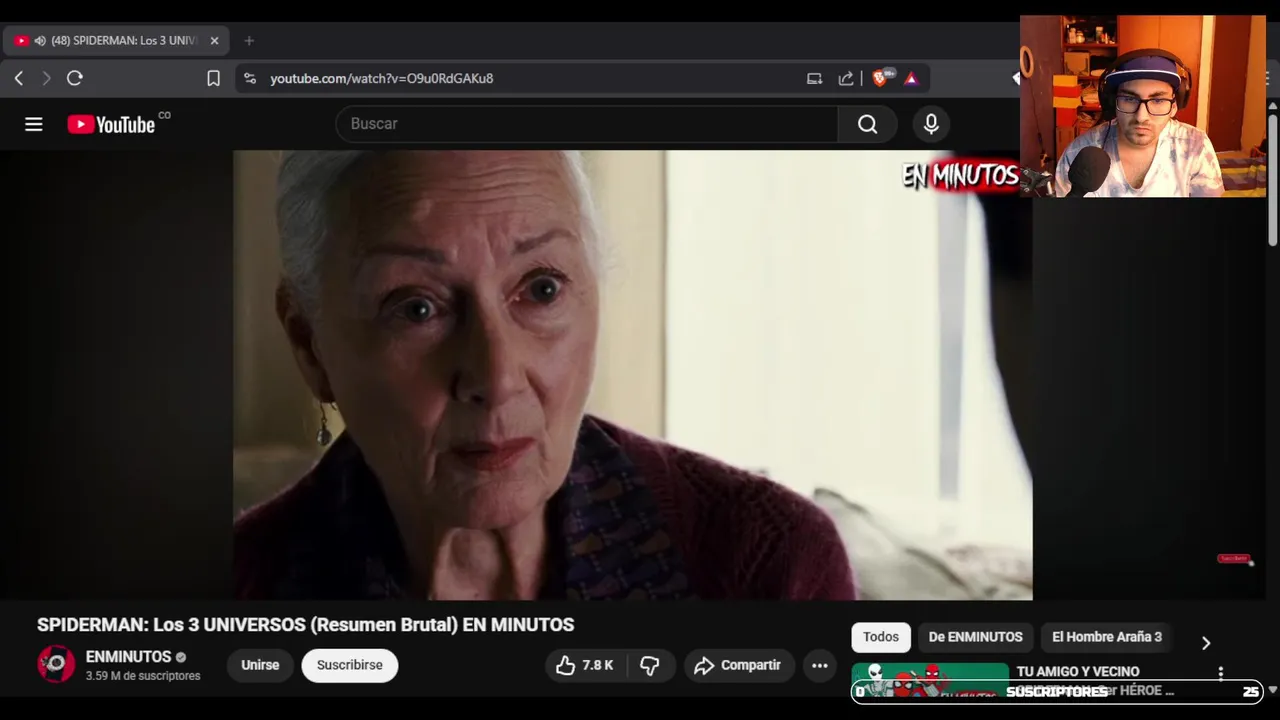Image resolution: width=1280 pixels, height=720 pixels.
Task: Open the Brave Shields lion icon
Action: click(x=880, y=78)
